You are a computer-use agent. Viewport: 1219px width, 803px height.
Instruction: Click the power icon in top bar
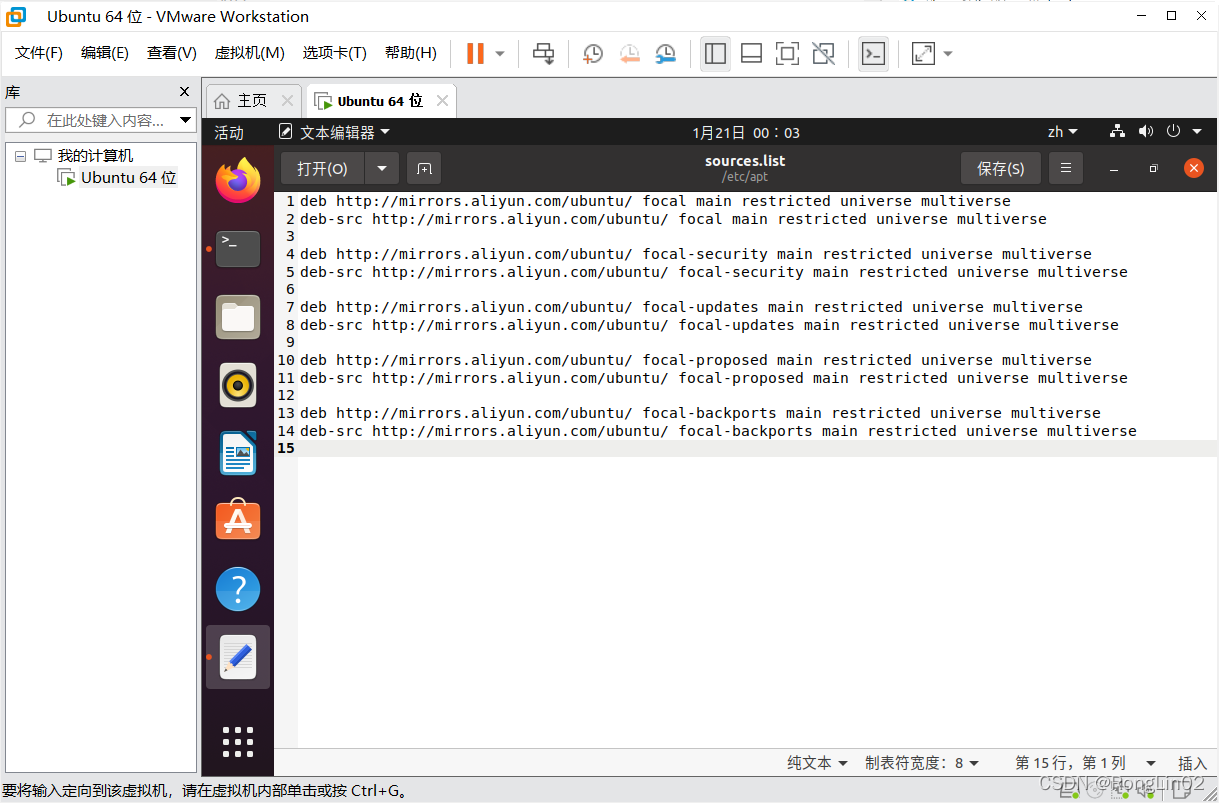point(1174,132)
